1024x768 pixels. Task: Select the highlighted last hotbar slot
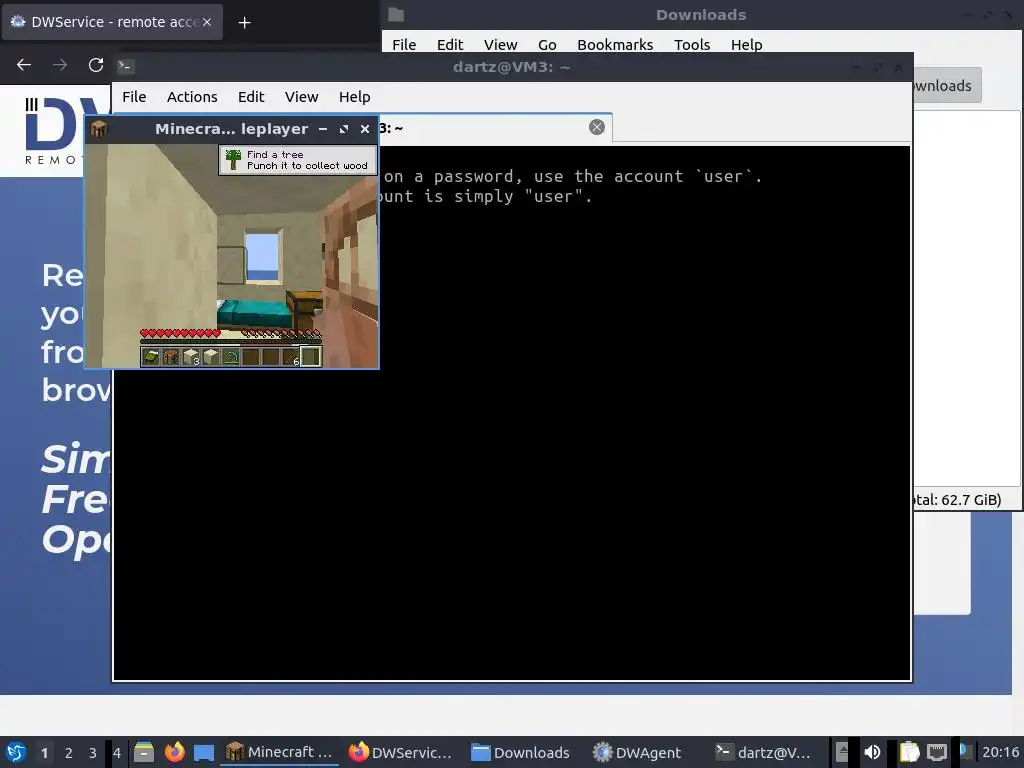click(x=311, y=357)
